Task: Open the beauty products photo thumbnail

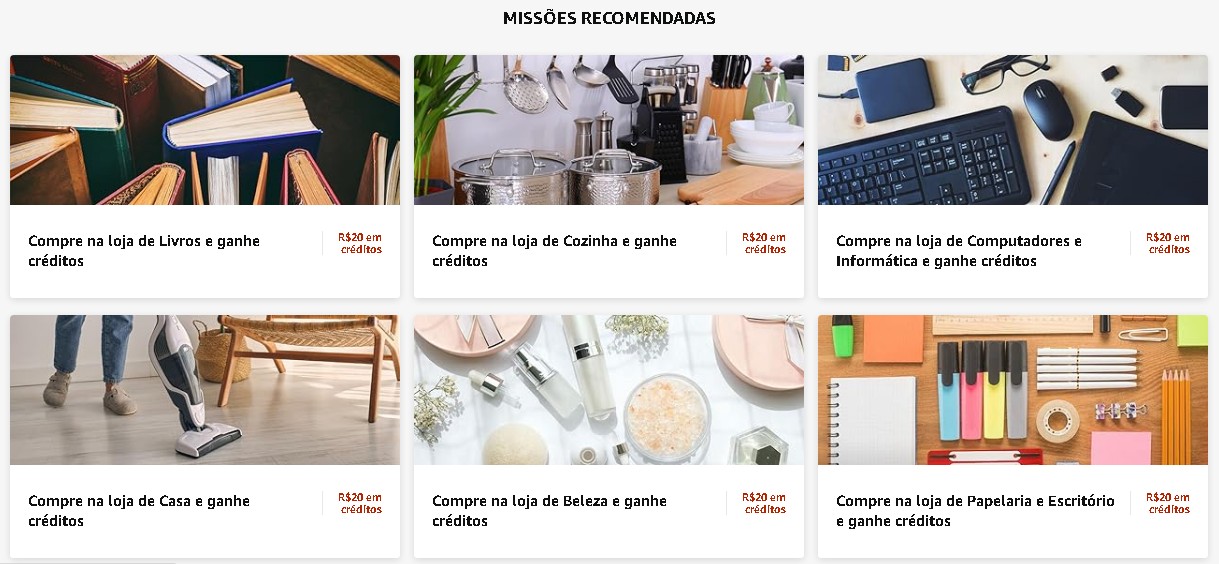Action: tap(609, 390)
